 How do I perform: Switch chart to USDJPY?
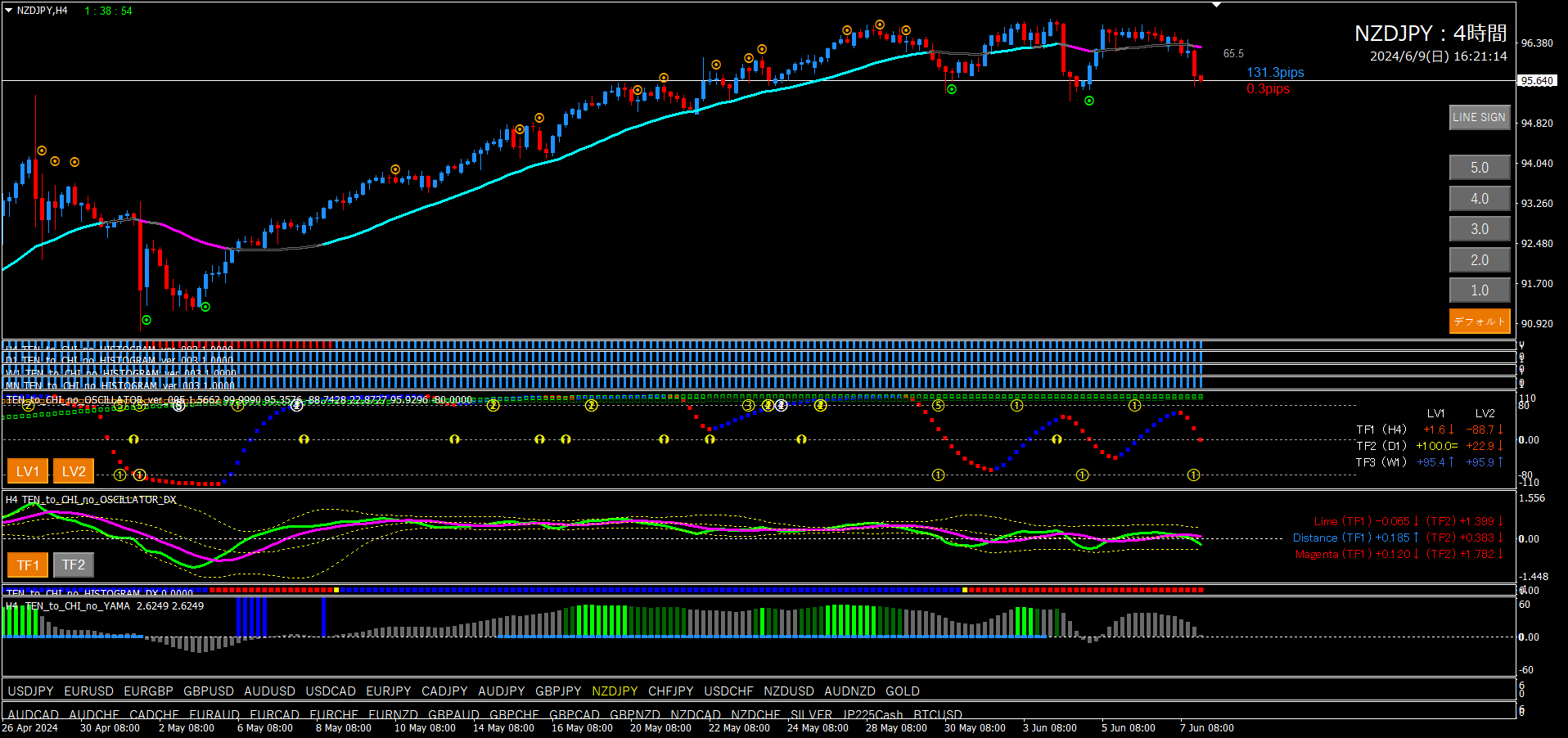30,691
